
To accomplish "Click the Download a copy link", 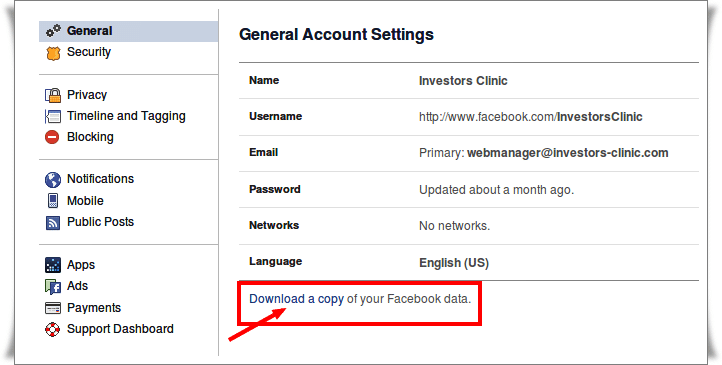I will tap(297, 299).
